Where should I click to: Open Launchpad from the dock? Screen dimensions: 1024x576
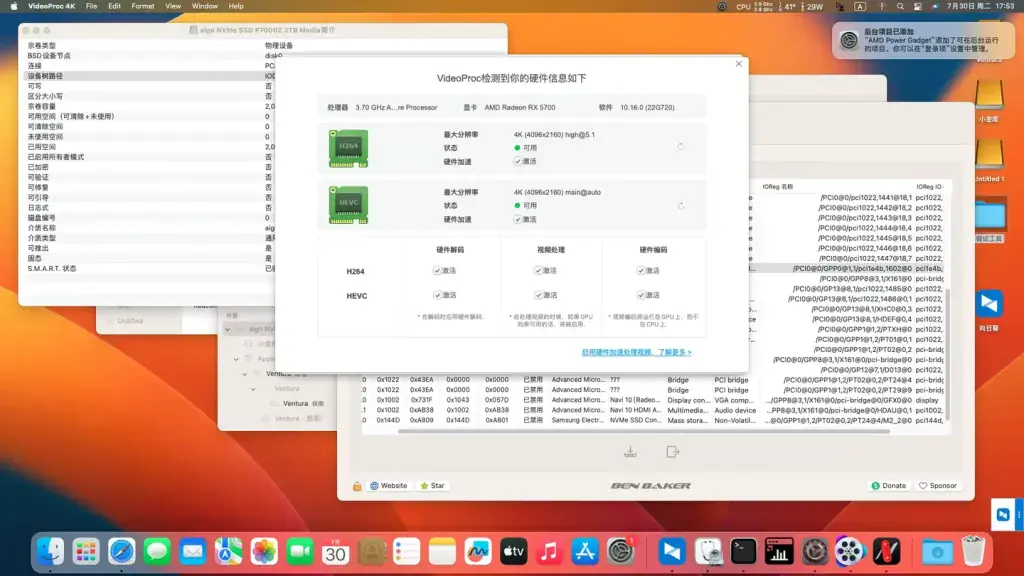(x=86, y=552)
